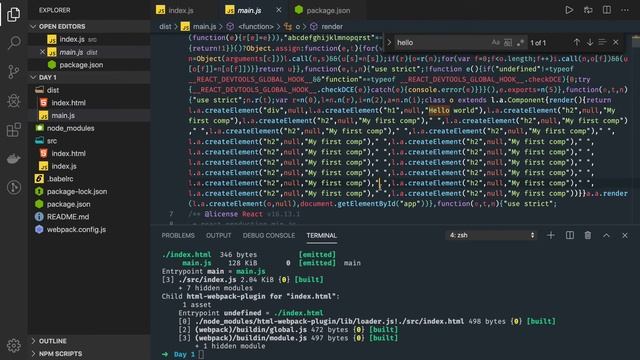Toggle Match Whole Word in find
Image resolution: width=640 pixels, height=360 pixels.
click(508, 42)
